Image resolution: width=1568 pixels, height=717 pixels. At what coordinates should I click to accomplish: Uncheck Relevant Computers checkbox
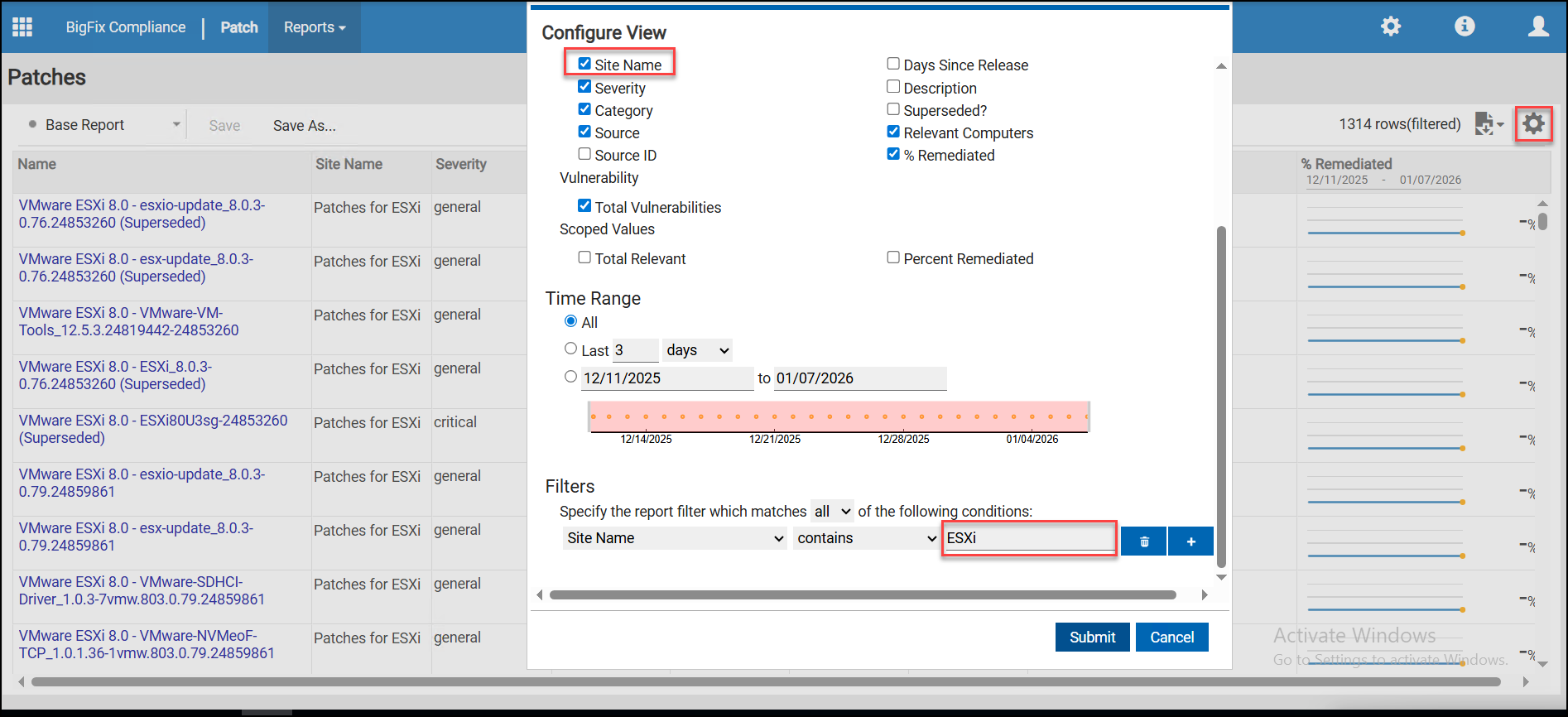click(x=893, y=132)
